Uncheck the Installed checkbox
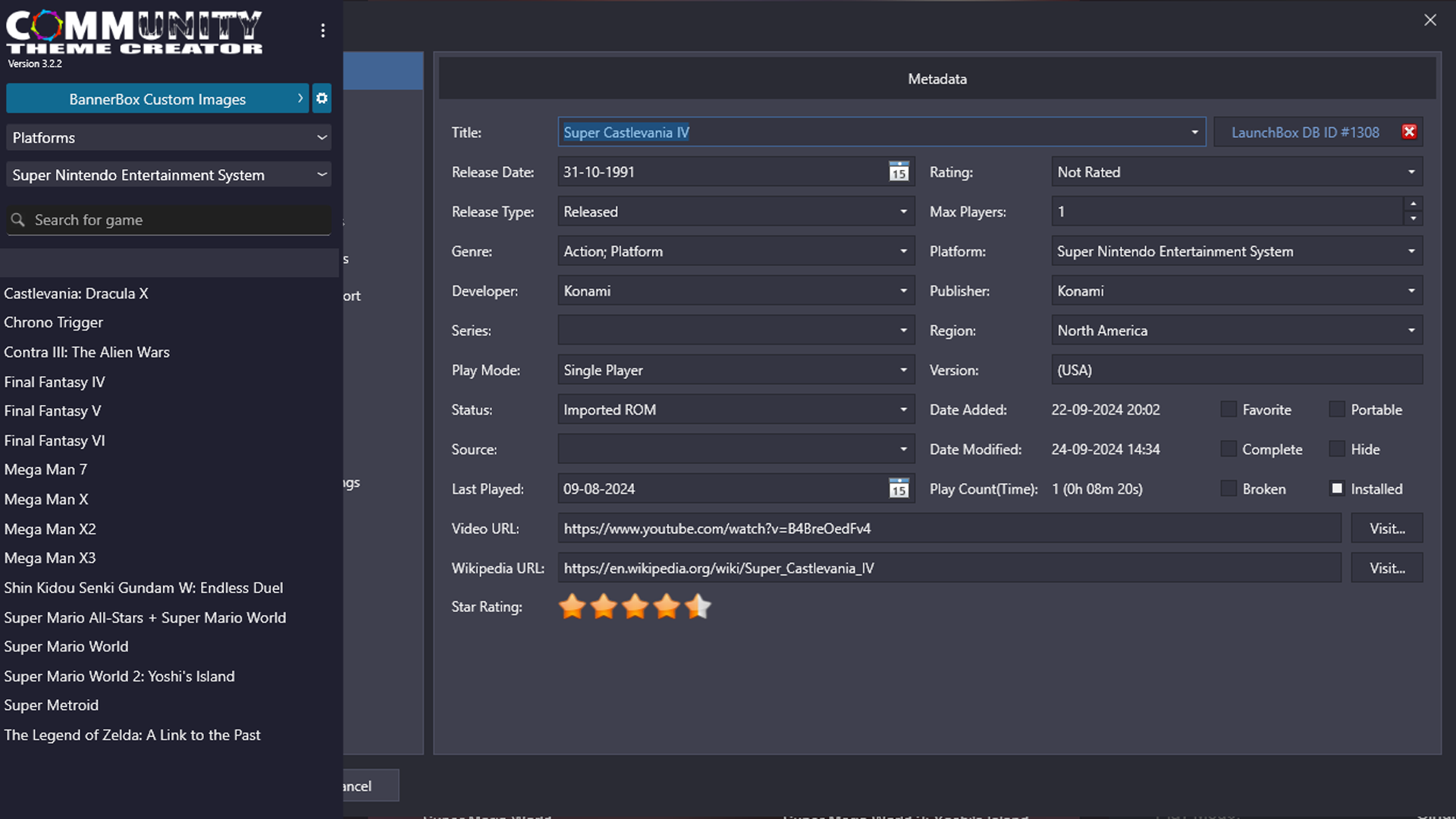The height and width of the screenshot is (819, 1456). pos(1337,489)
